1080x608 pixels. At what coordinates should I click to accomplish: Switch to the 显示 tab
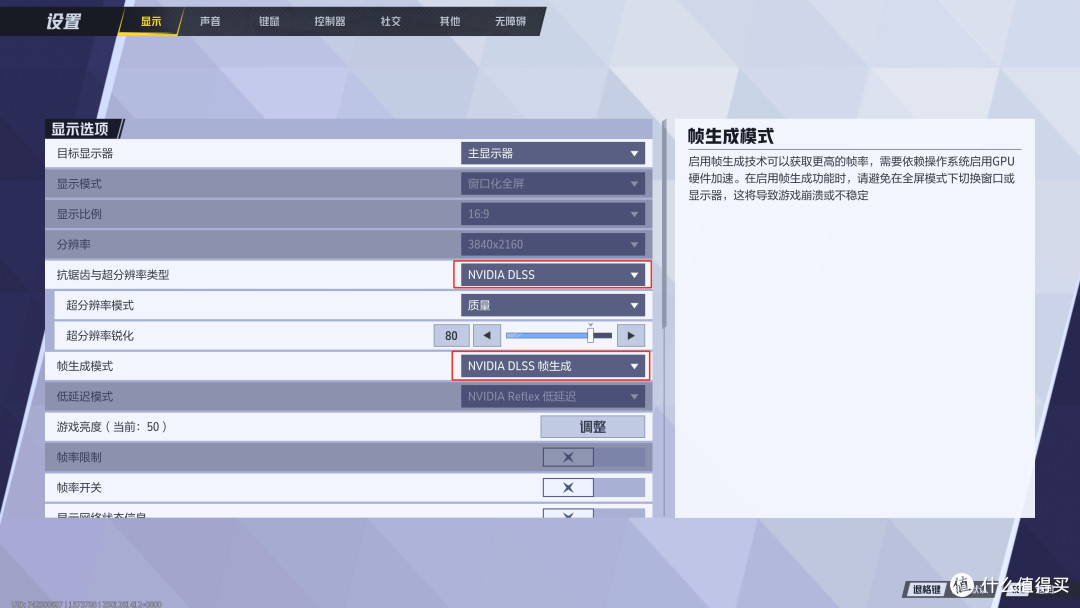pos(151,21)
